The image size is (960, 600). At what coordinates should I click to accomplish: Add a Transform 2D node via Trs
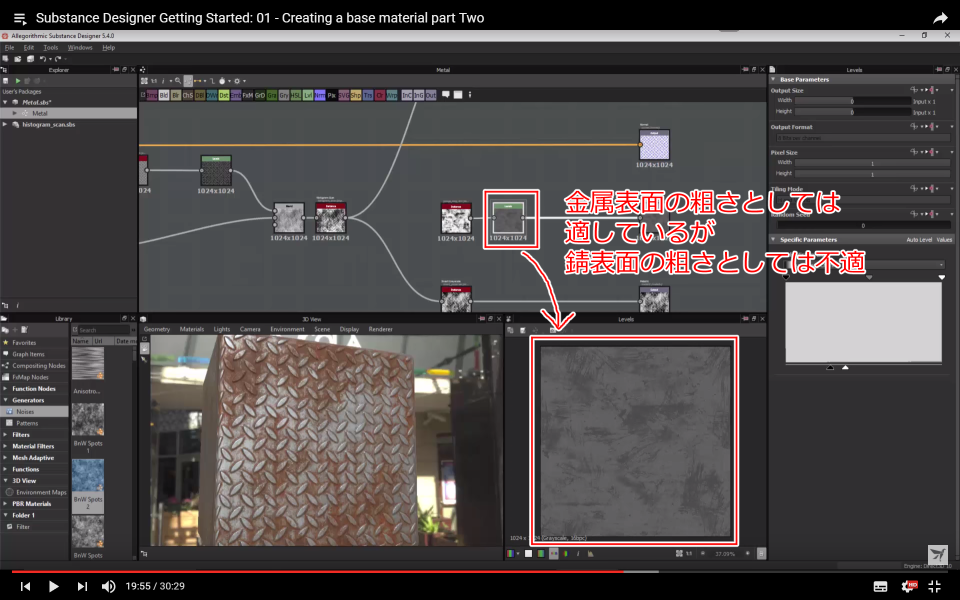pos(368,96)
